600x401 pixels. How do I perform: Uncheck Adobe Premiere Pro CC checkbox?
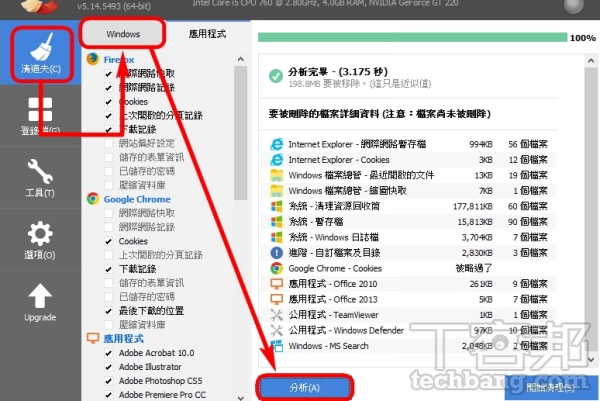(x=109, y=394)
